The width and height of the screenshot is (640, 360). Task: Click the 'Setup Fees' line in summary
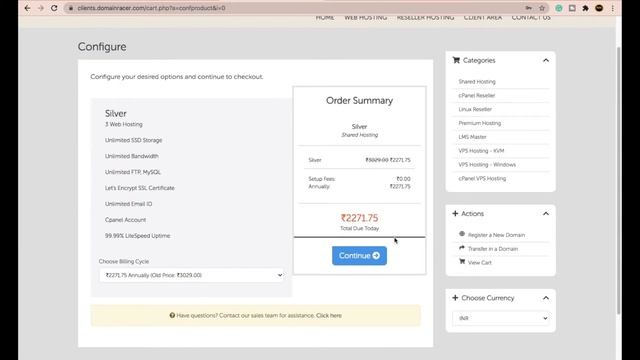click(x=359, y=179)
